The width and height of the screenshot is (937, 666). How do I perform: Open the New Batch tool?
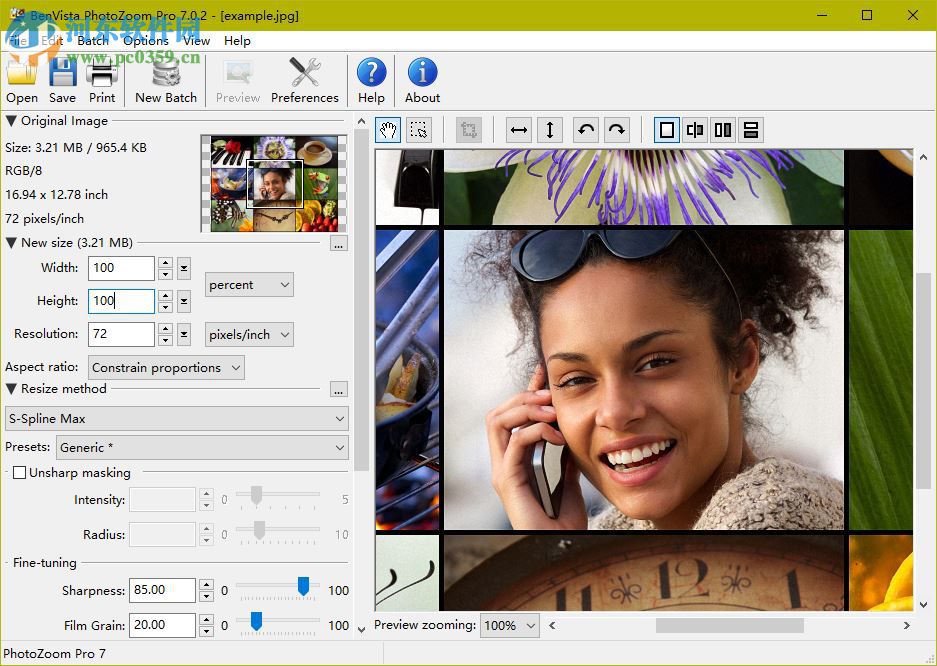pos(165,78)
